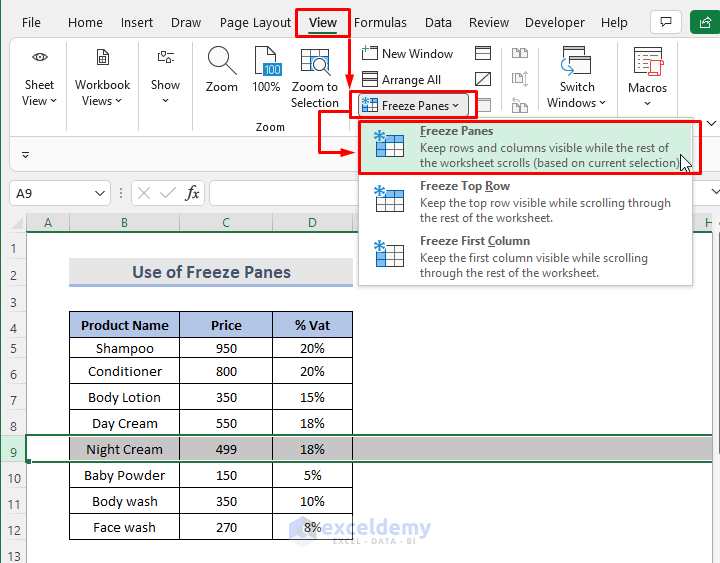Open a New Window
This screenshot has height=563, width=720.
pyautogui.click(x=407, y=53)
